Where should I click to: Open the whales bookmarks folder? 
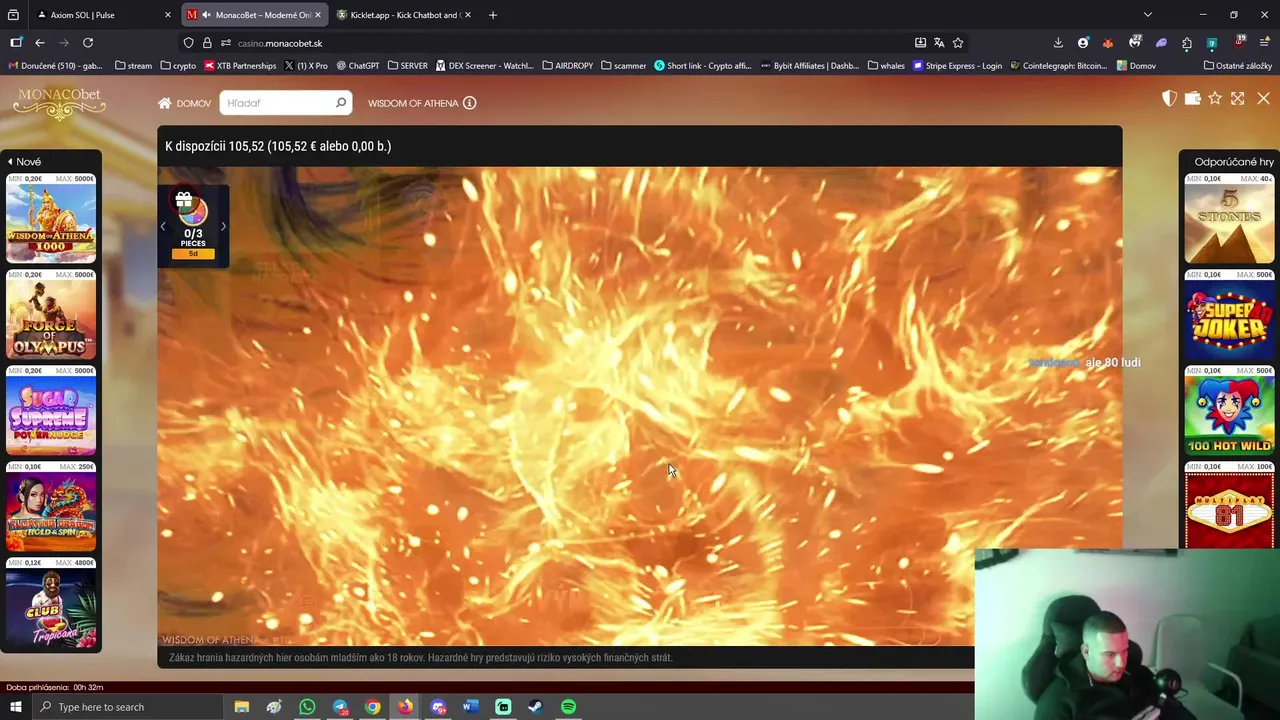click(x=887, y=66)
